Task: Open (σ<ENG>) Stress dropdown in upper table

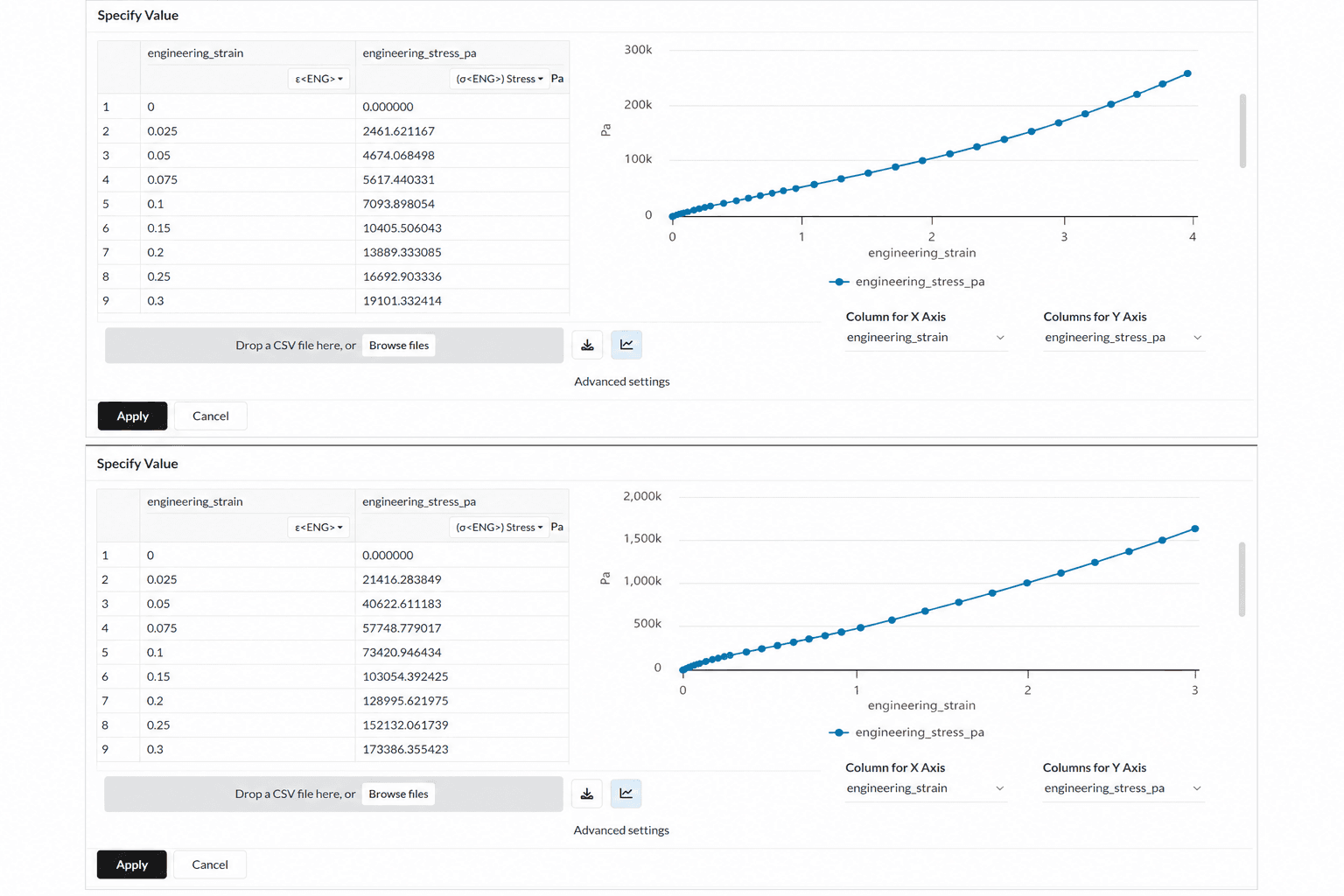Action: (499, 79)
